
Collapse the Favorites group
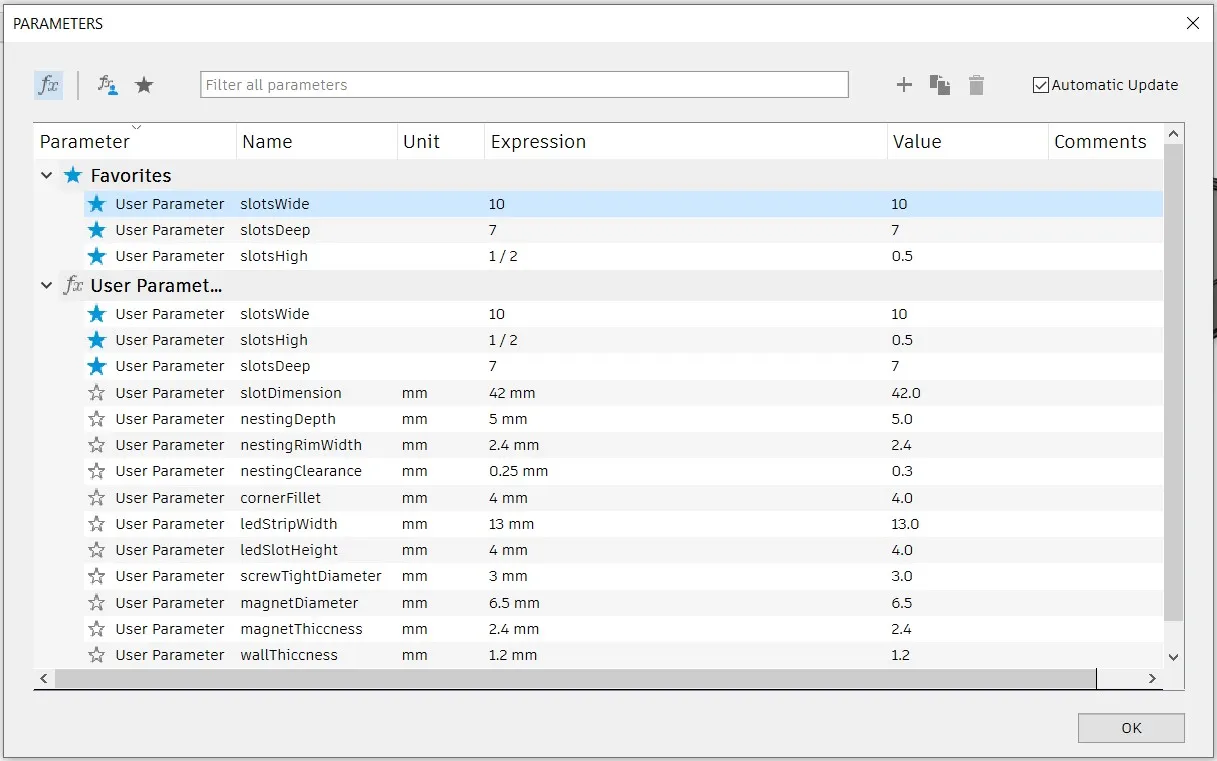[46, 176]
